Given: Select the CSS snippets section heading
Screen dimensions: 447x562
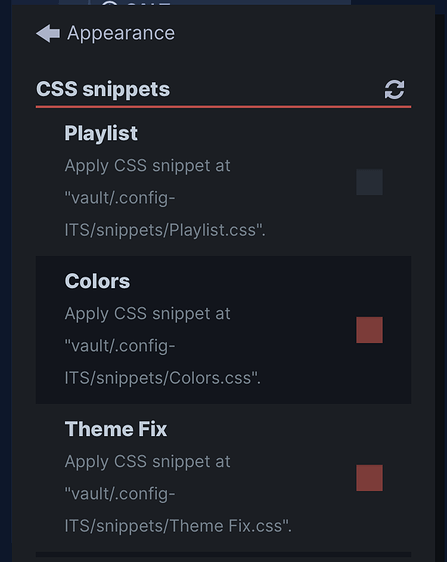Looking at the screenshot, I should 103,89.
